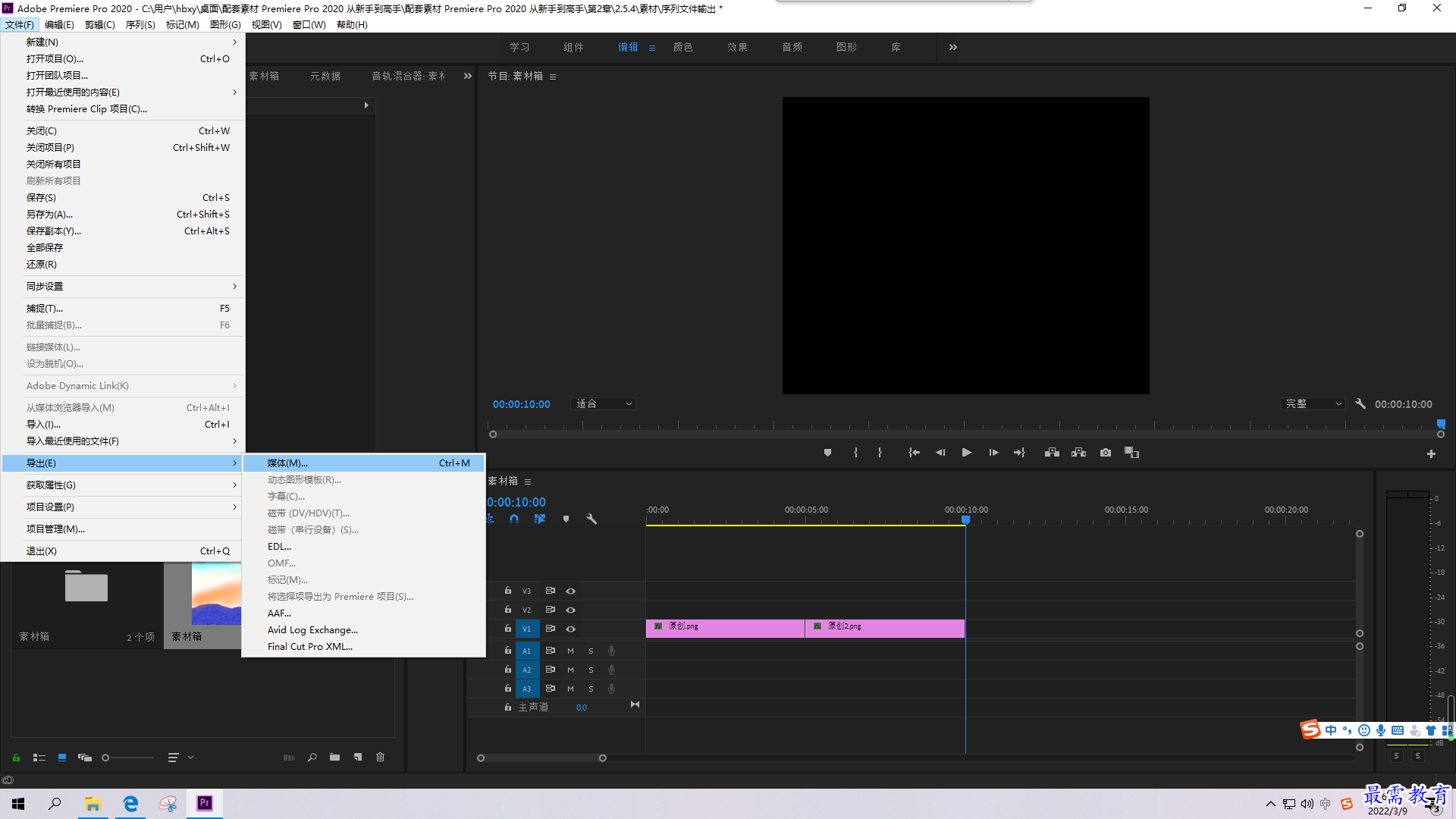Toggle A1 track lock
The width and height of the screenshot is (1456, 819).
[508, 651]
